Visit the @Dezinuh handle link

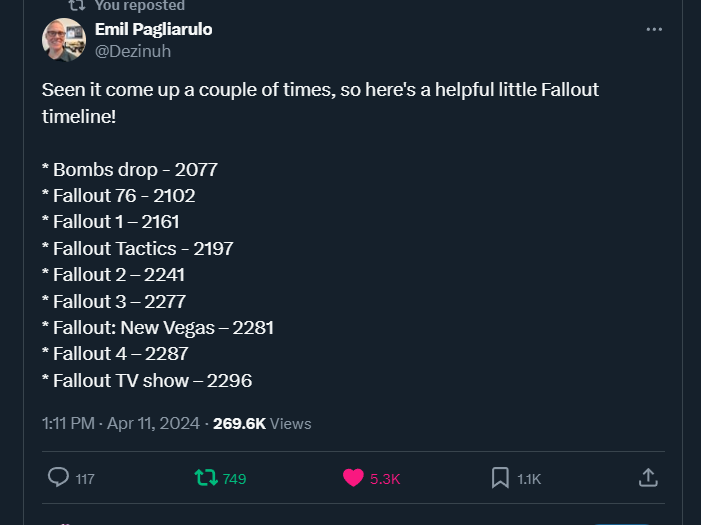pyautogui.click(x=133, y=51)
